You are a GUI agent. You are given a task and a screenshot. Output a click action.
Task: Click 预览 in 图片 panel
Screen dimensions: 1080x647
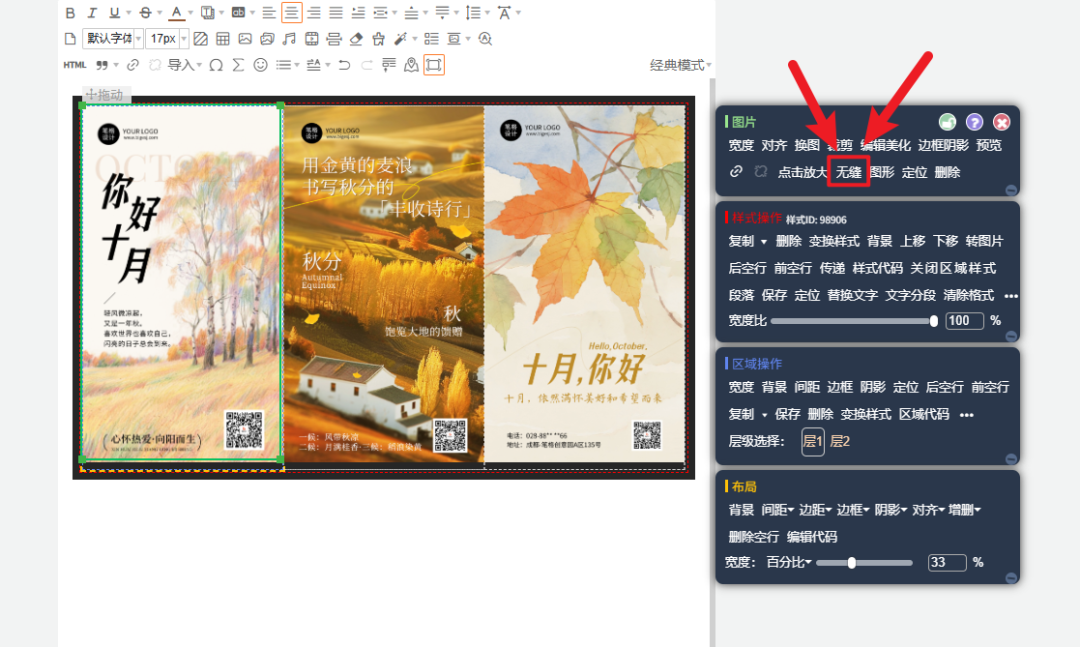click(989, 145)
